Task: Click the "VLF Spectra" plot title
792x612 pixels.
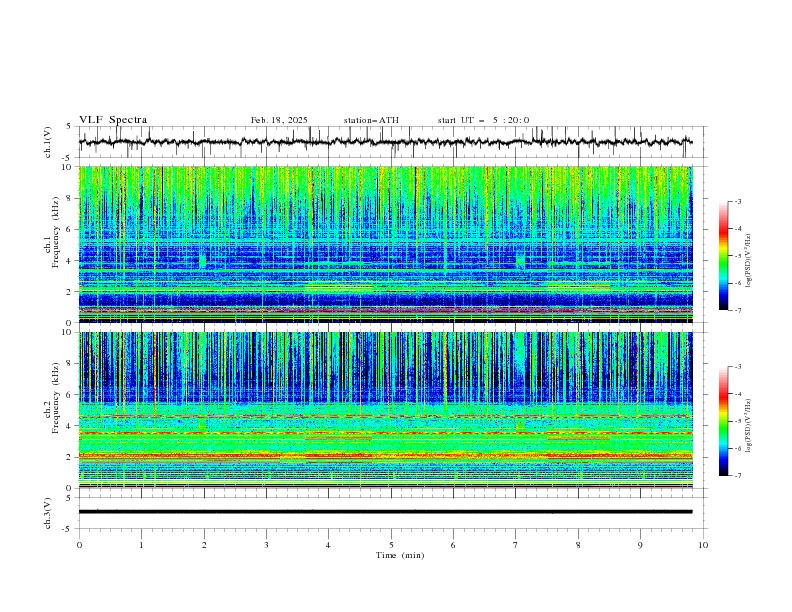Action: [113, 120]
